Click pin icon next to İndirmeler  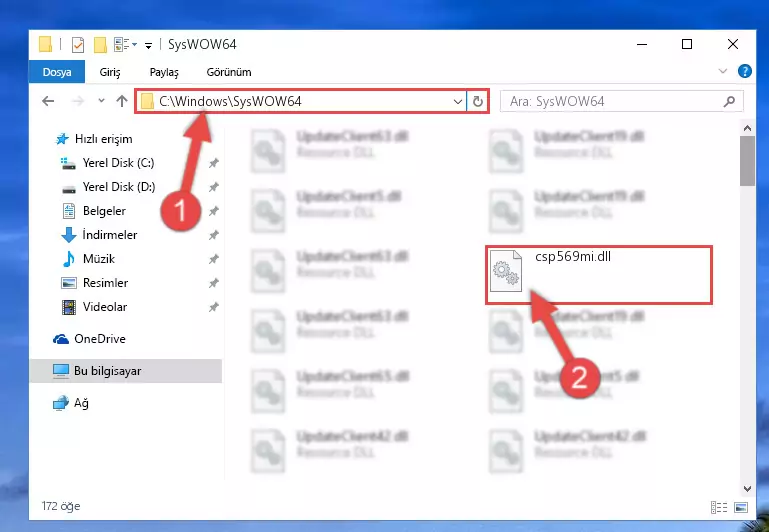(213, 235)
